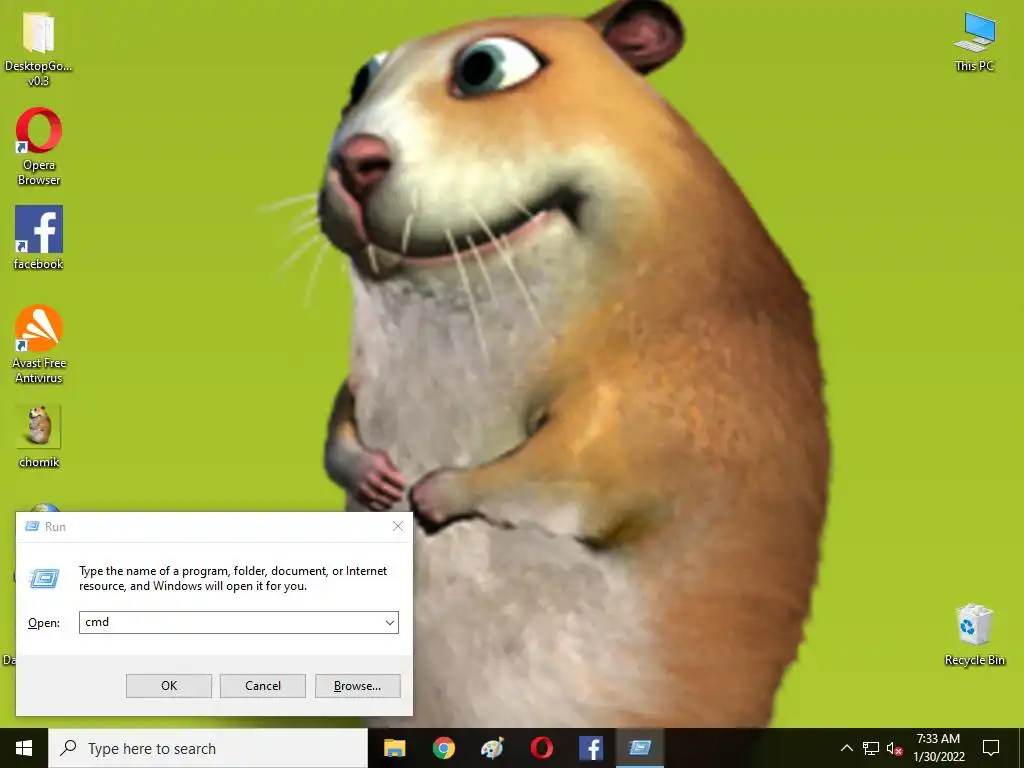Launch Google Chrome from the taskbar

[x=443, y=748]
